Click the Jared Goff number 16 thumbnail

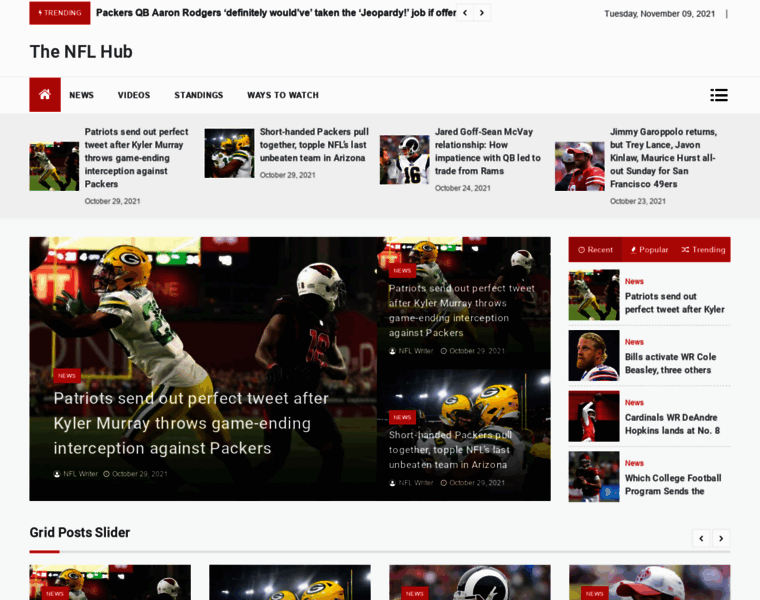point(404,160)
